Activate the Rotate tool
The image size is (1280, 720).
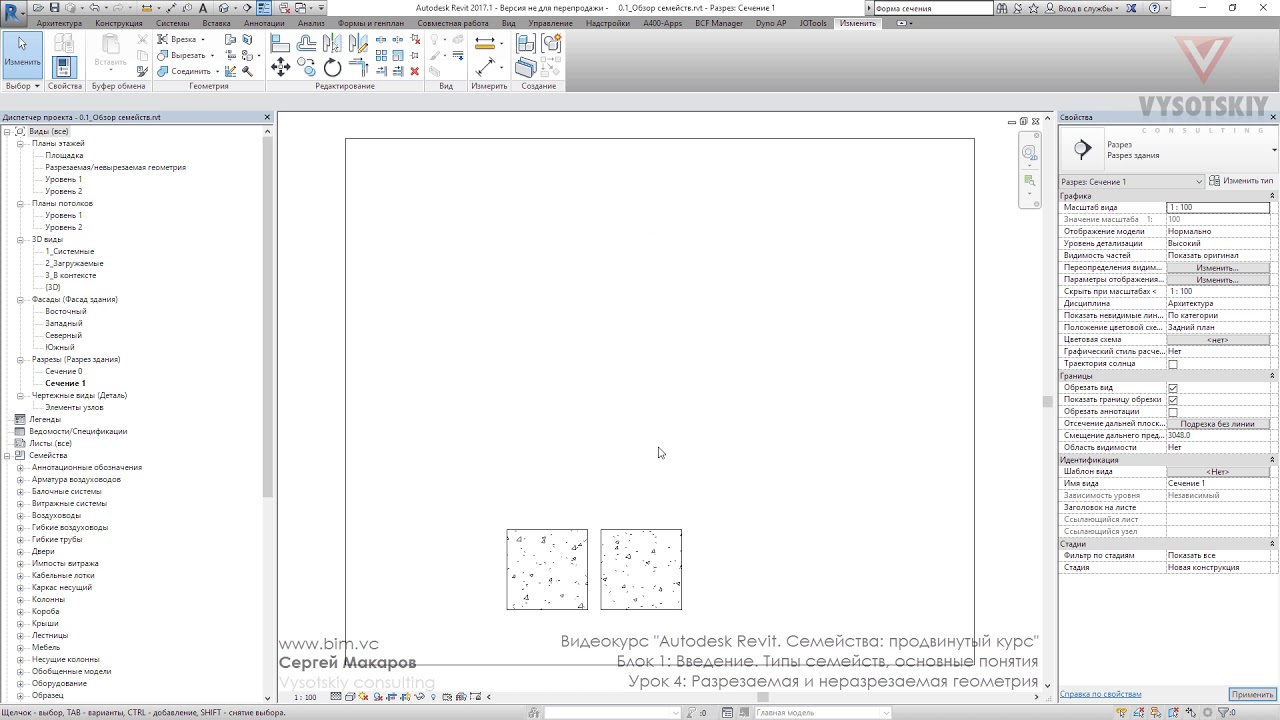332,67
